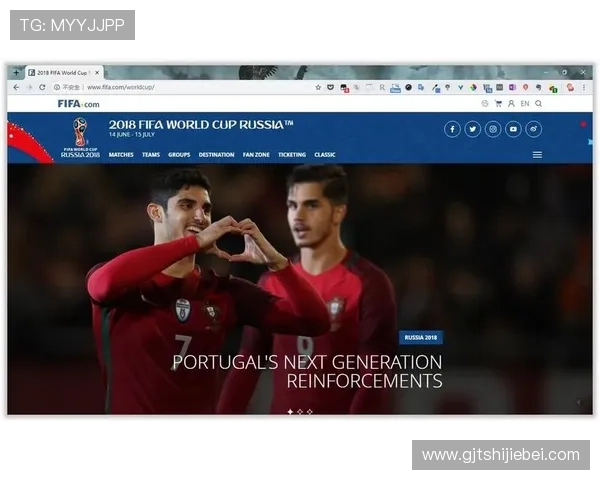Open Chrome's three-dot menu
The height and width of the screenshot is (480, 600).
point(585,87)
